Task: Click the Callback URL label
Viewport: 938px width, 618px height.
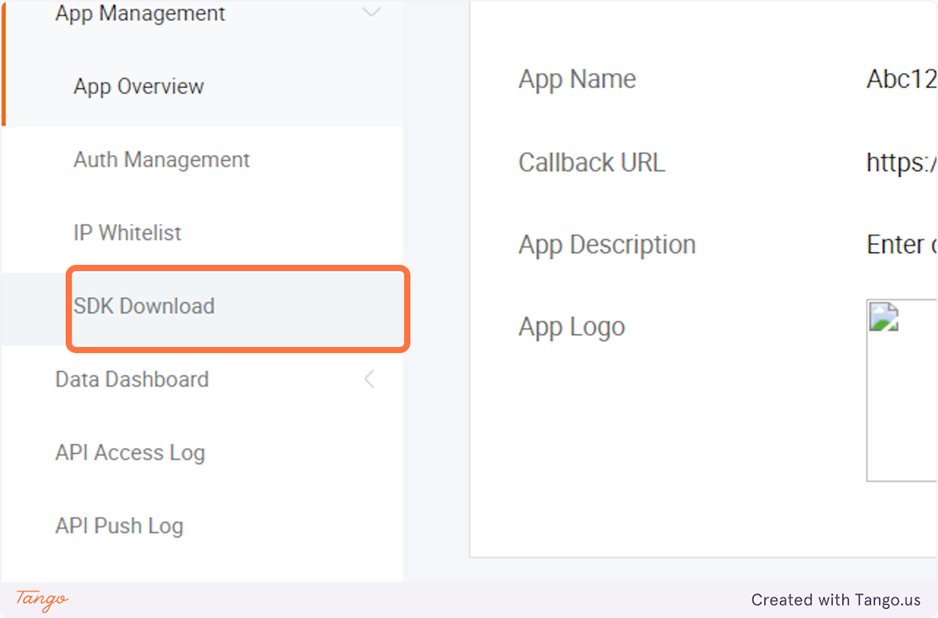Action: tap(591, 163)
